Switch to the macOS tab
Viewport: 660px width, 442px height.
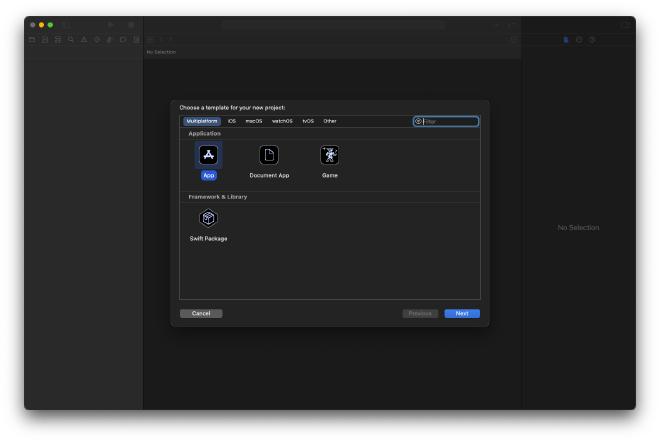click(x=254, y=121)
